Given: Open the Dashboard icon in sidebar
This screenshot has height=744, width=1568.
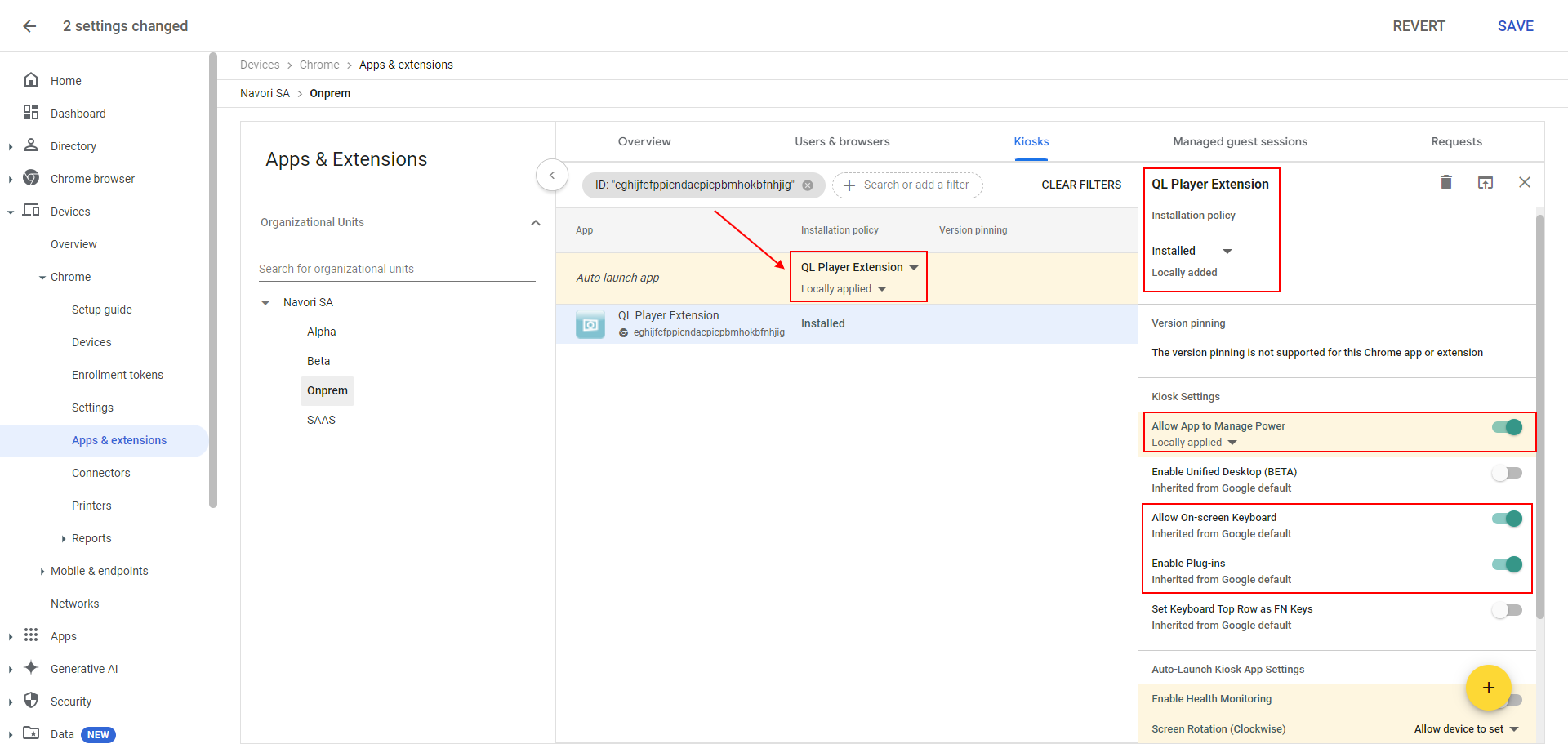Looking at the screenshot, I should pos(31,113).
